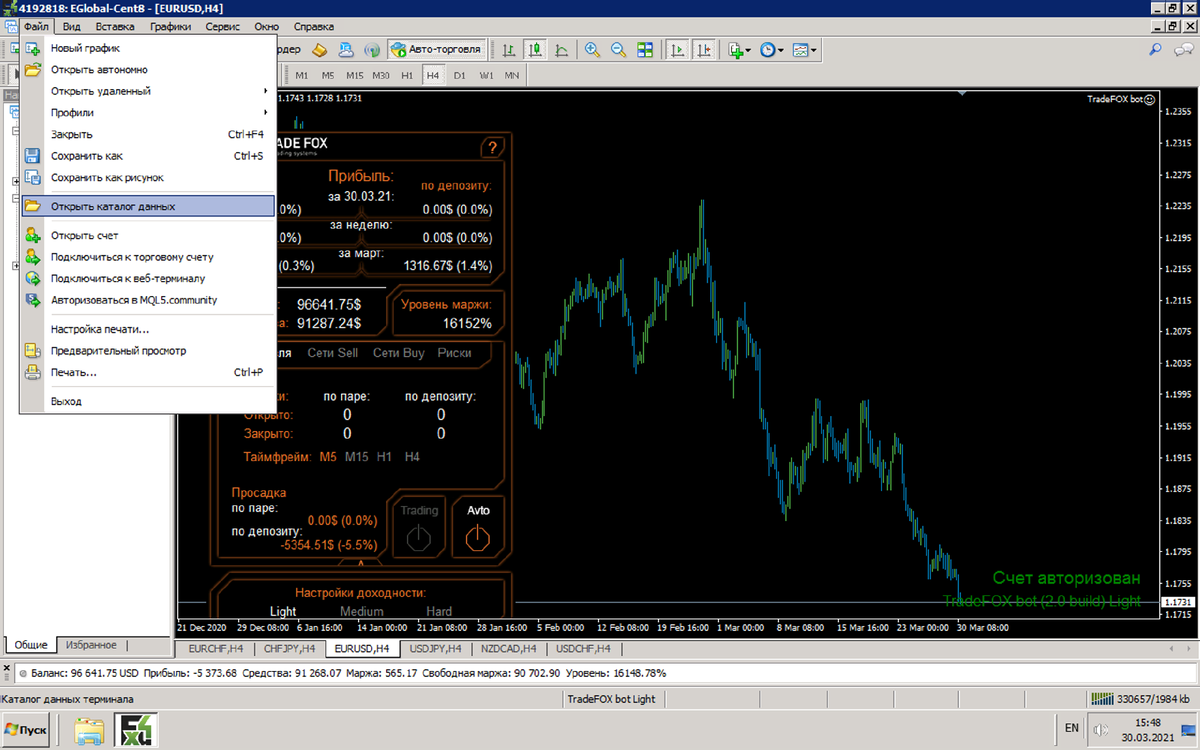
Task: Select the Hard profitability setting
Action: [x=439, y=611]
